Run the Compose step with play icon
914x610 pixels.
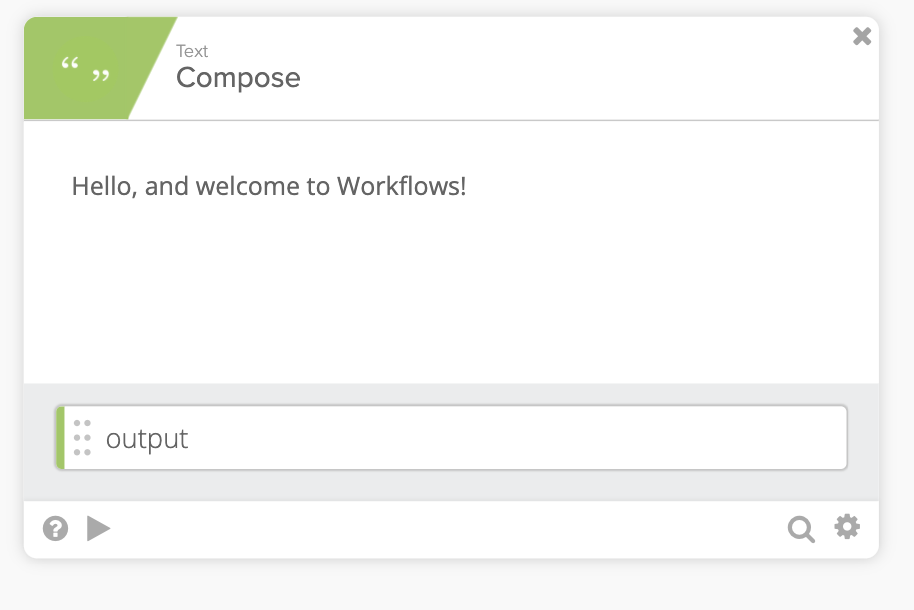point(98,528)
